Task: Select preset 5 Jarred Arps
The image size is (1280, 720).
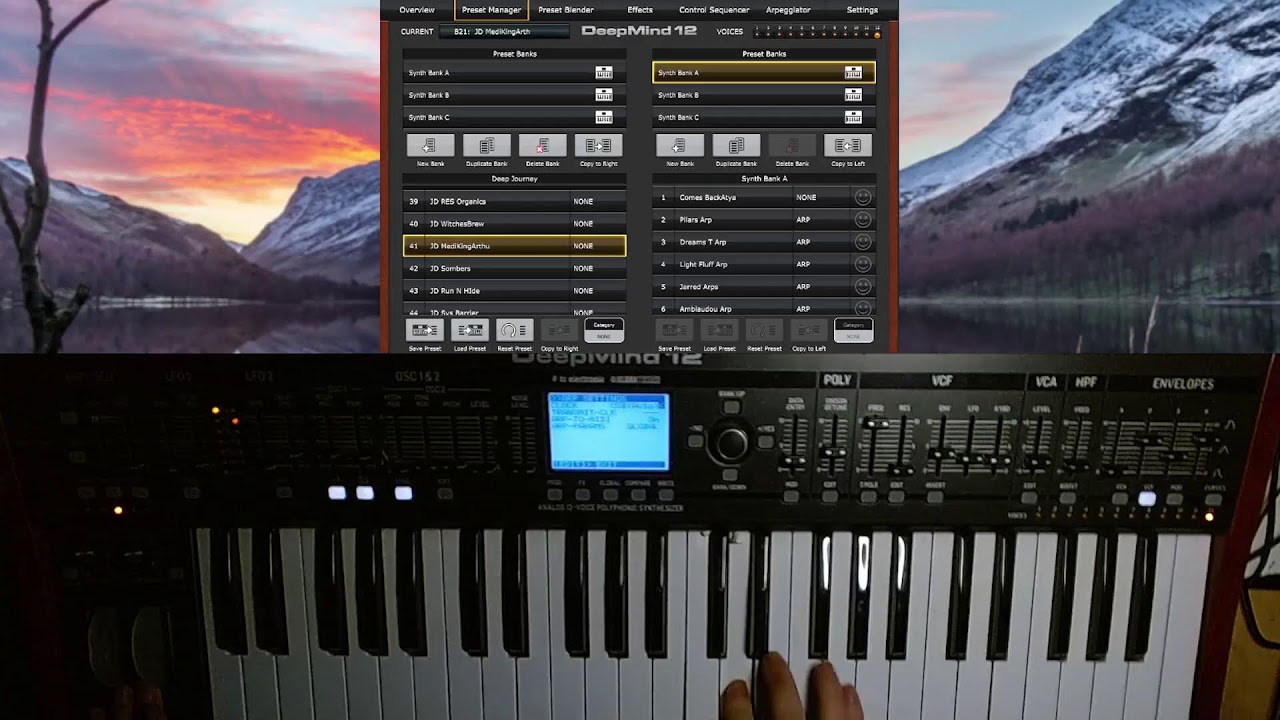Action: click(x=764, y=286)
